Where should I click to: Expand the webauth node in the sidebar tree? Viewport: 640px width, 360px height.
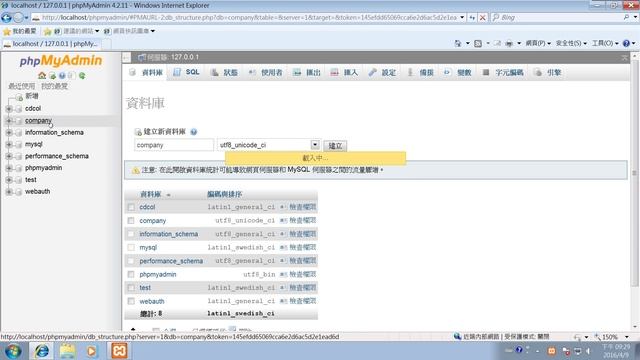pos(9,192)
